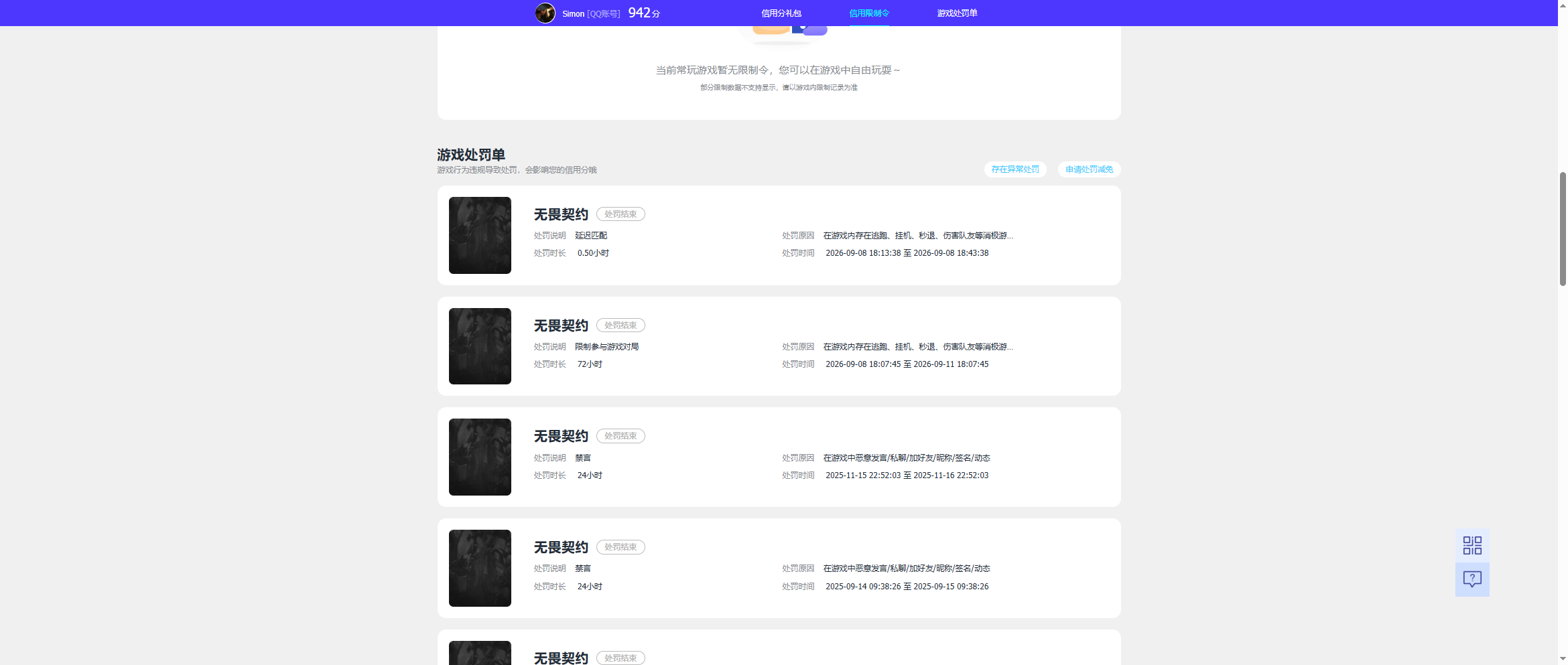Switch to the 信用分礼包 tab
The width and height of the screenshot is (1568, 665).
(781, 13)
